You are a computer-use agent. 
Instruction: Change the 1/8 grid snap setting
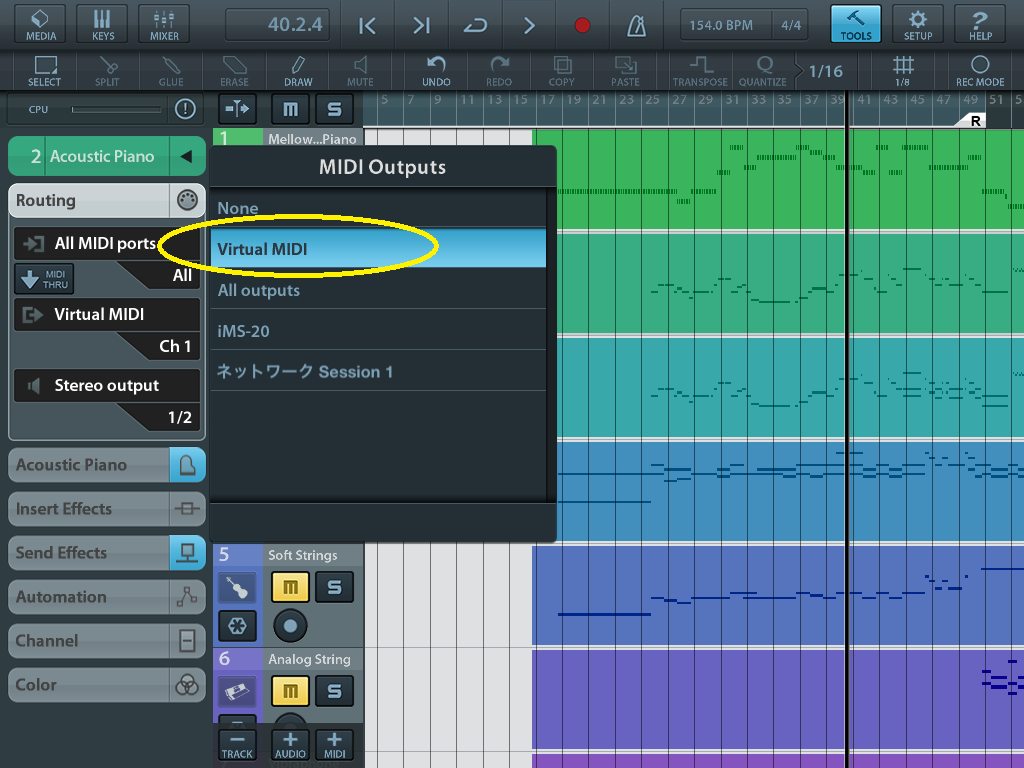click(903, 71)
